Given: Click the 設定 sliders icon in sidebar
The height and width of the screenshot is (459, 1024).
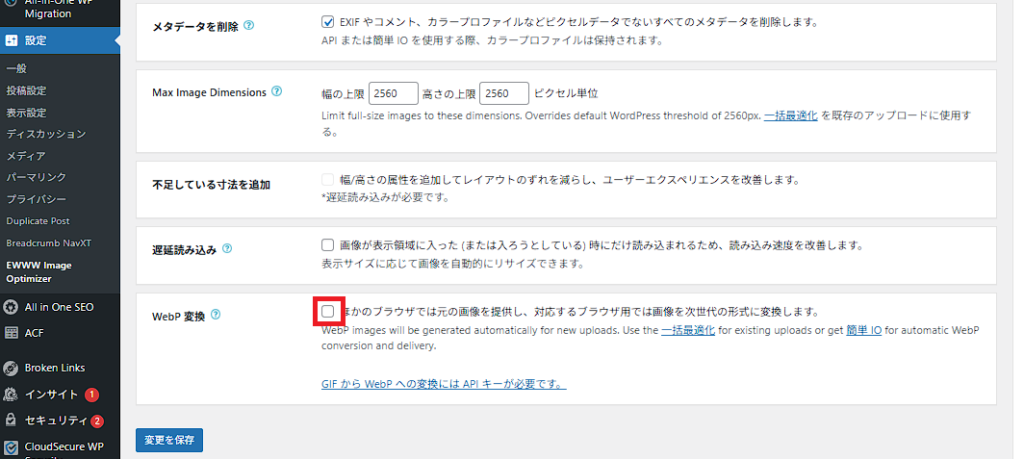Looking at the screenshot, I should click(x=11, y=41).
